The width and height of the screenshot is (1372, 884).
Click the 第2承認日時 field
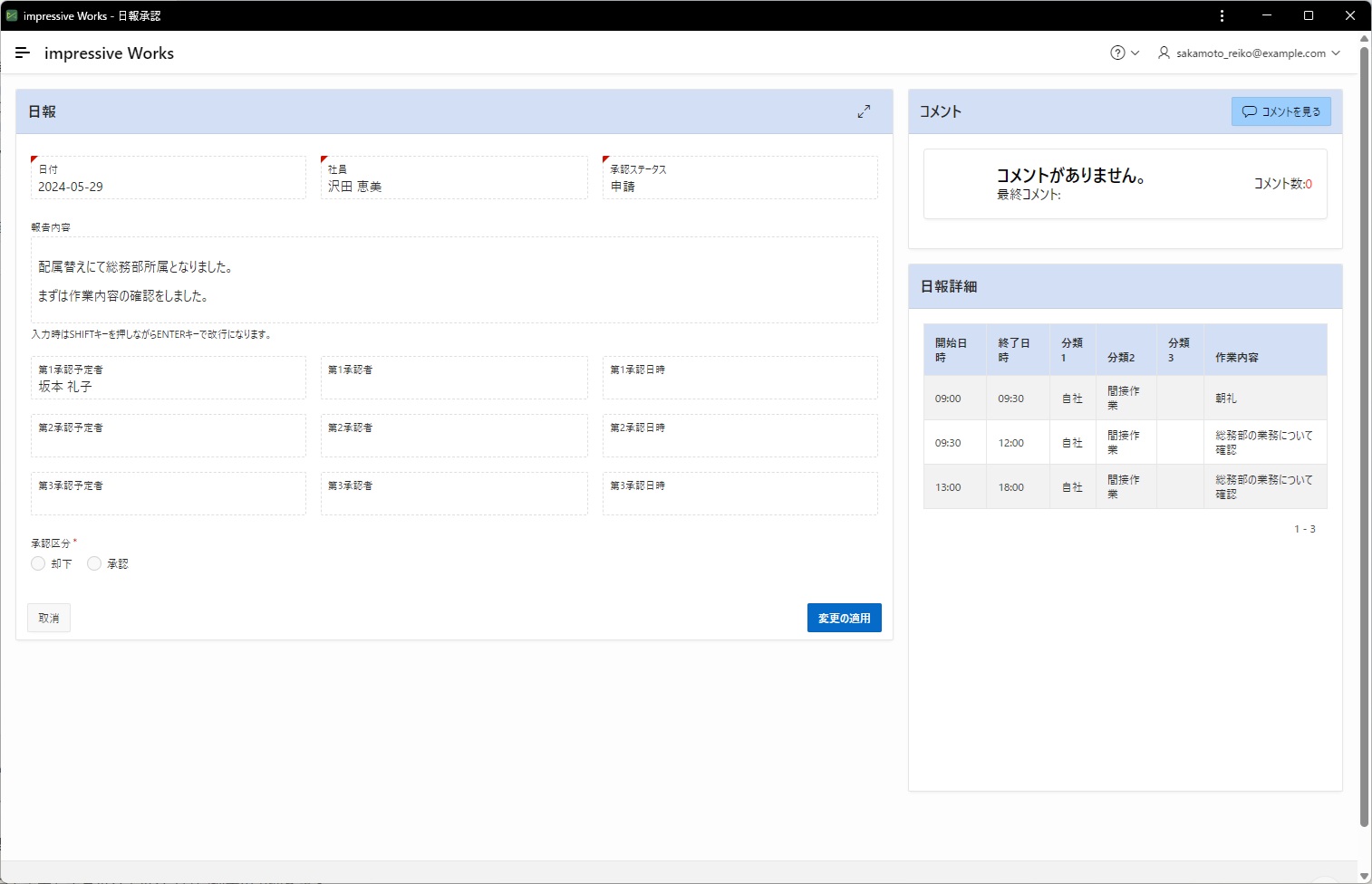[739, 436]
